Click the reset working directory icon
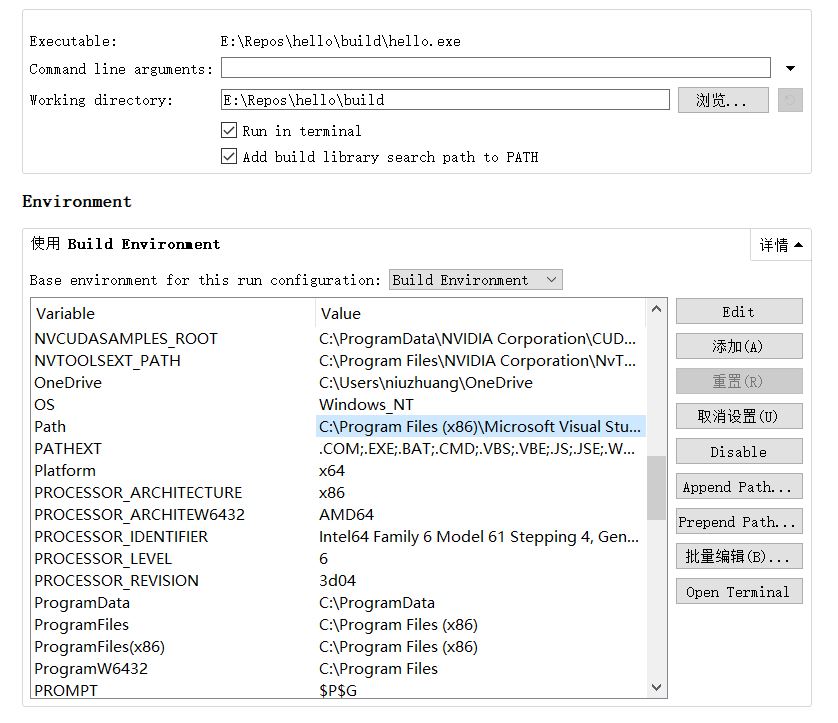This screenshot has width=838, height=723. 790,100
